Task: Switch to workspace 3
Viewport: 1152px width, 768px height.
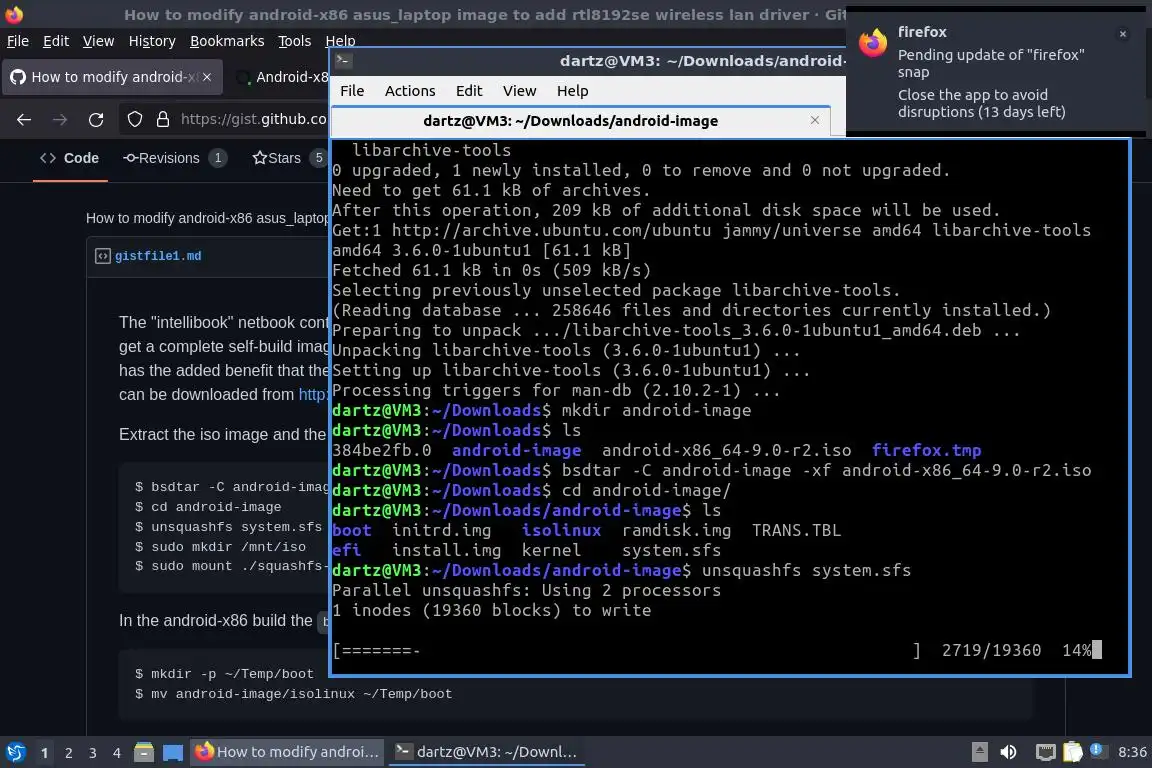Action: 93,753
